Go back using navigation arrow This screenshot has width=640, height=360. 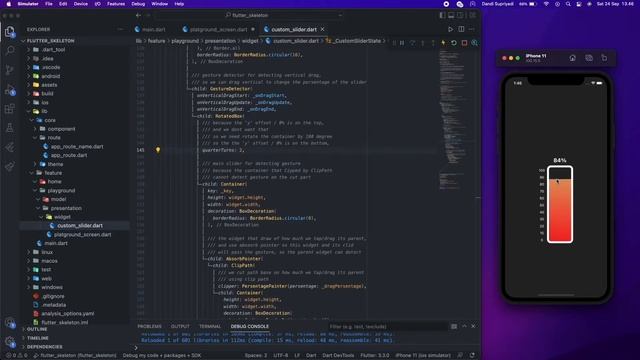coord(138,15)
